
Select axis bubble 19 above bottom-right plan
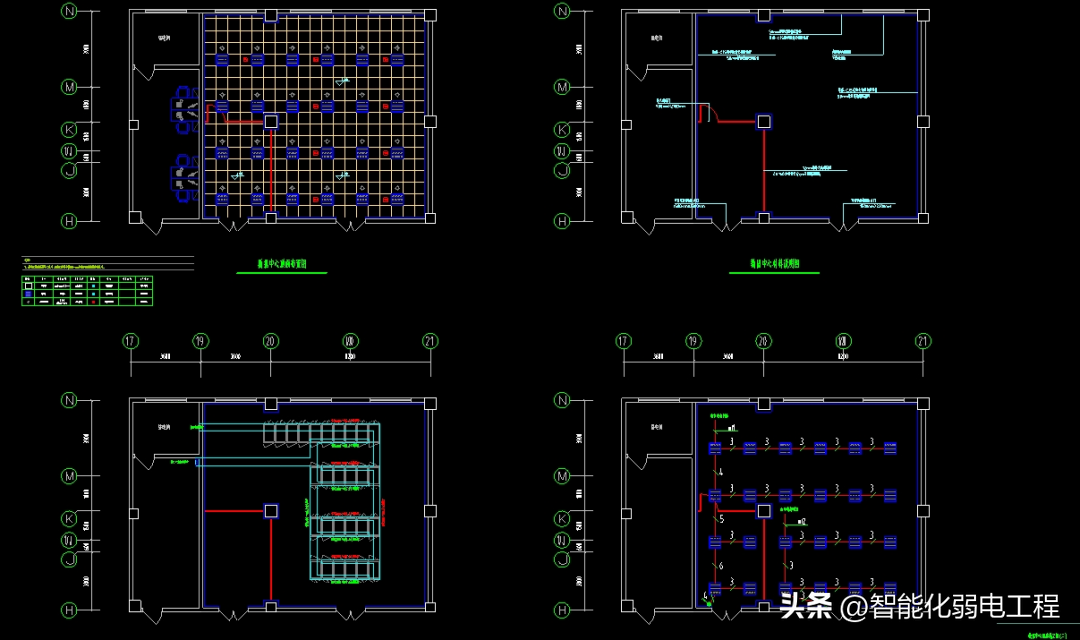[693, 341]
